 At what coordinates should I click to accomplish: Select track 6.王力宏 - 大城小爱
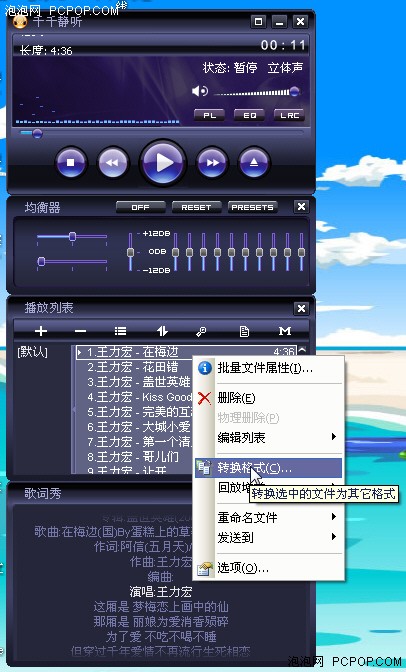click(138, 427)
